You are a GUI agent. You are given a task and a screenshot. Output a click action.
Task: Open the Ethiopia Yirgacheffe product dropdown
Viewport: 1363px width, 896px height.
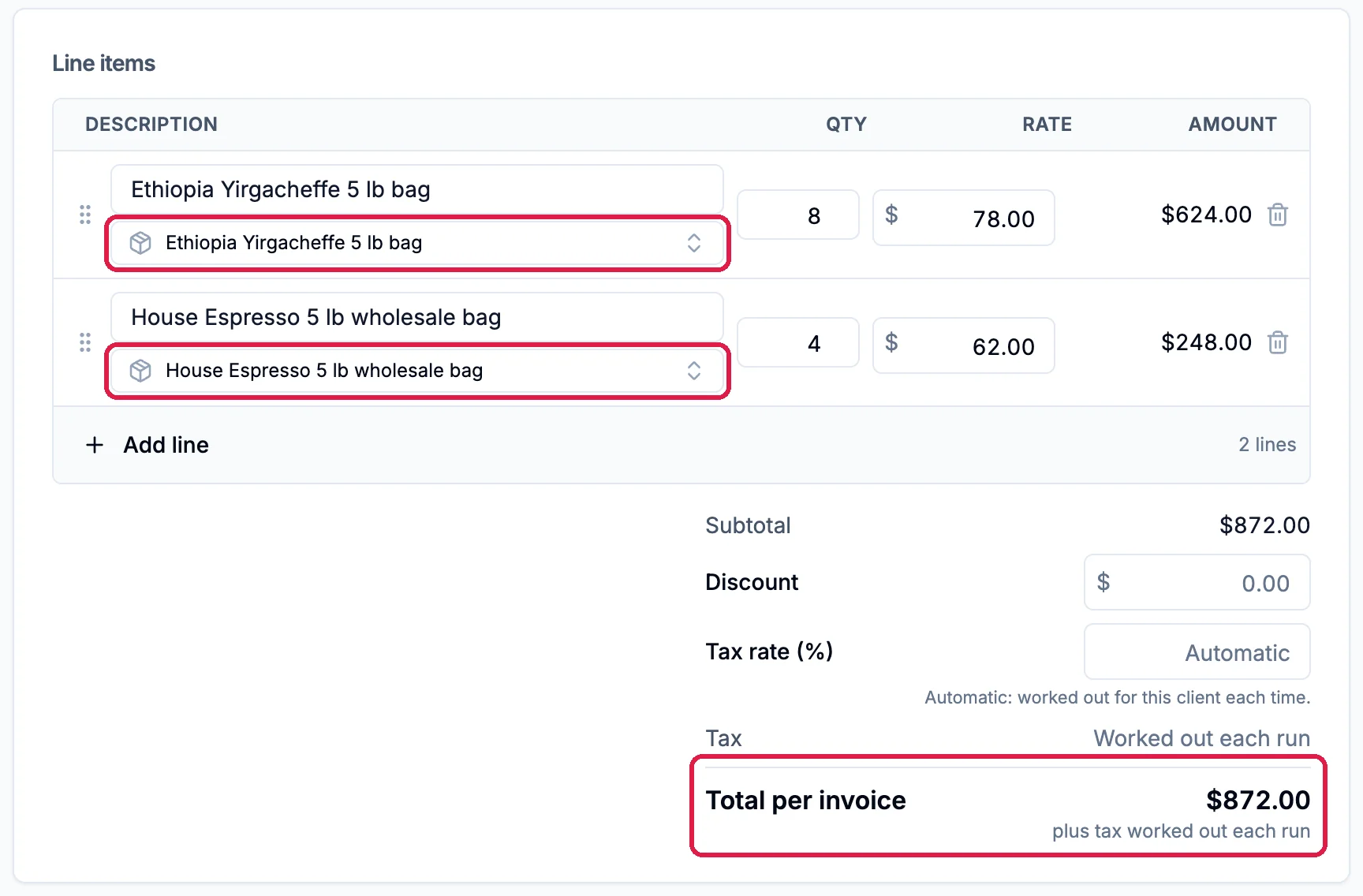[417, 243]
